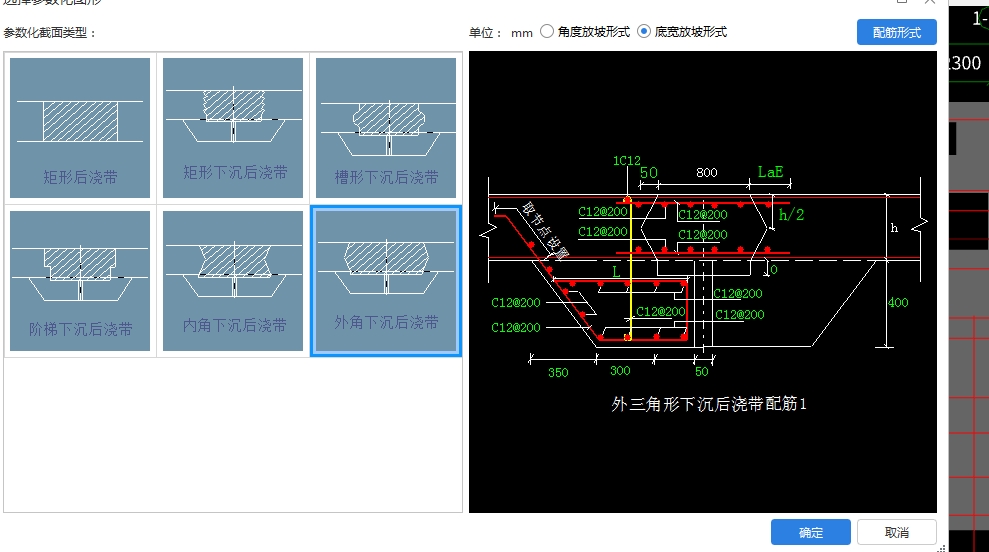Click the green 350 bottom dimension
Viewport: 989px width, 552px height.
click(x=558, y=373)
